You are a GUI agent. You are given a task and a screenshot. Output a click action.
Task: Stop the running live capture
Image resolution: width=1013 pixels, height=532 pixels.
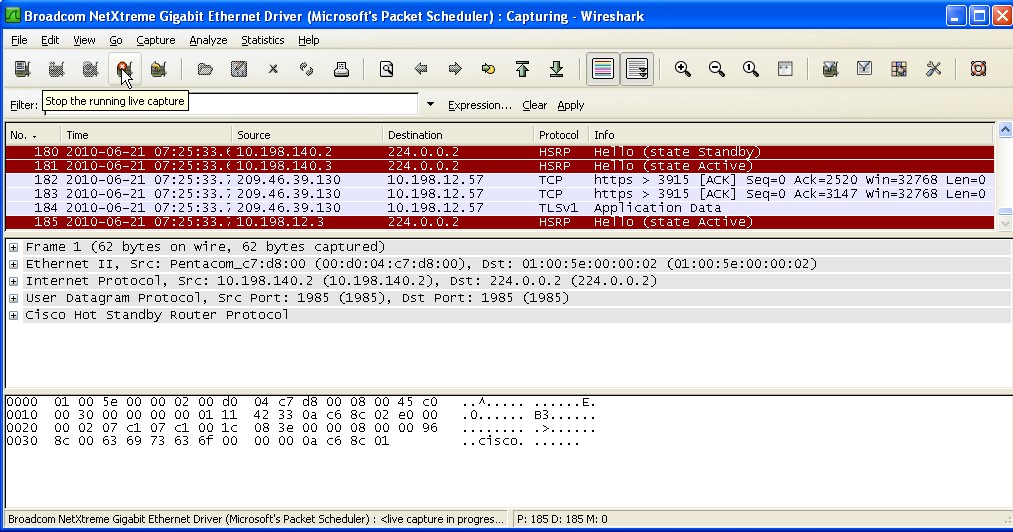(x=124, y=69)
